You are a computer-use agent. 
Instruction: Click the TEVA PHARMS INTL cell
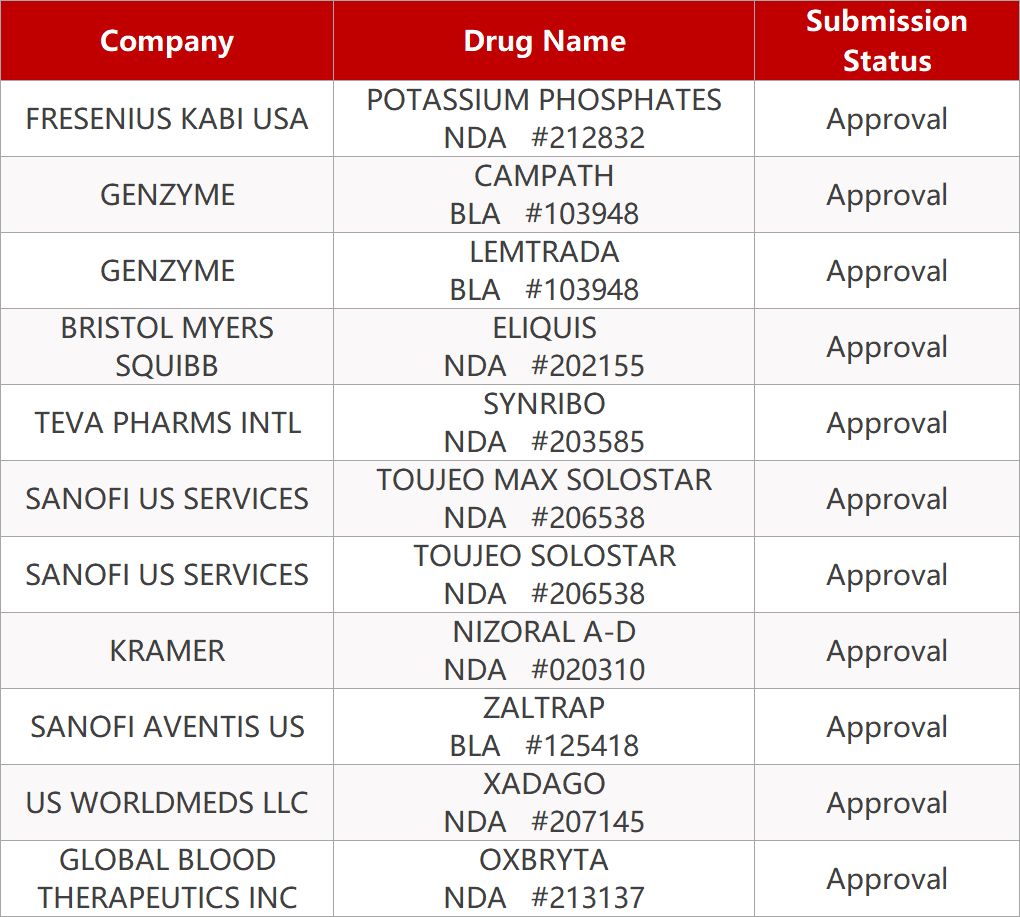coord(167,423)
